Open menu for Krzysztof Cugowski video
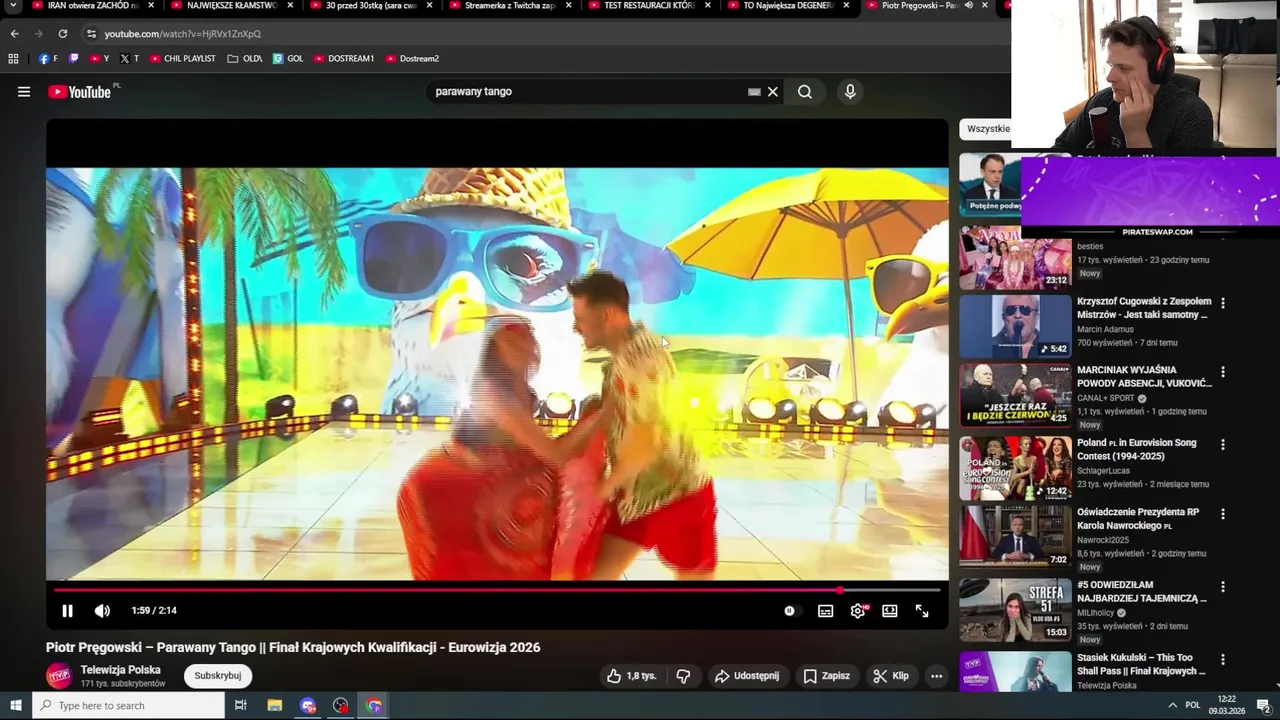The height and width of the screenshot is (720, 1280). [x=1222, y=303]
